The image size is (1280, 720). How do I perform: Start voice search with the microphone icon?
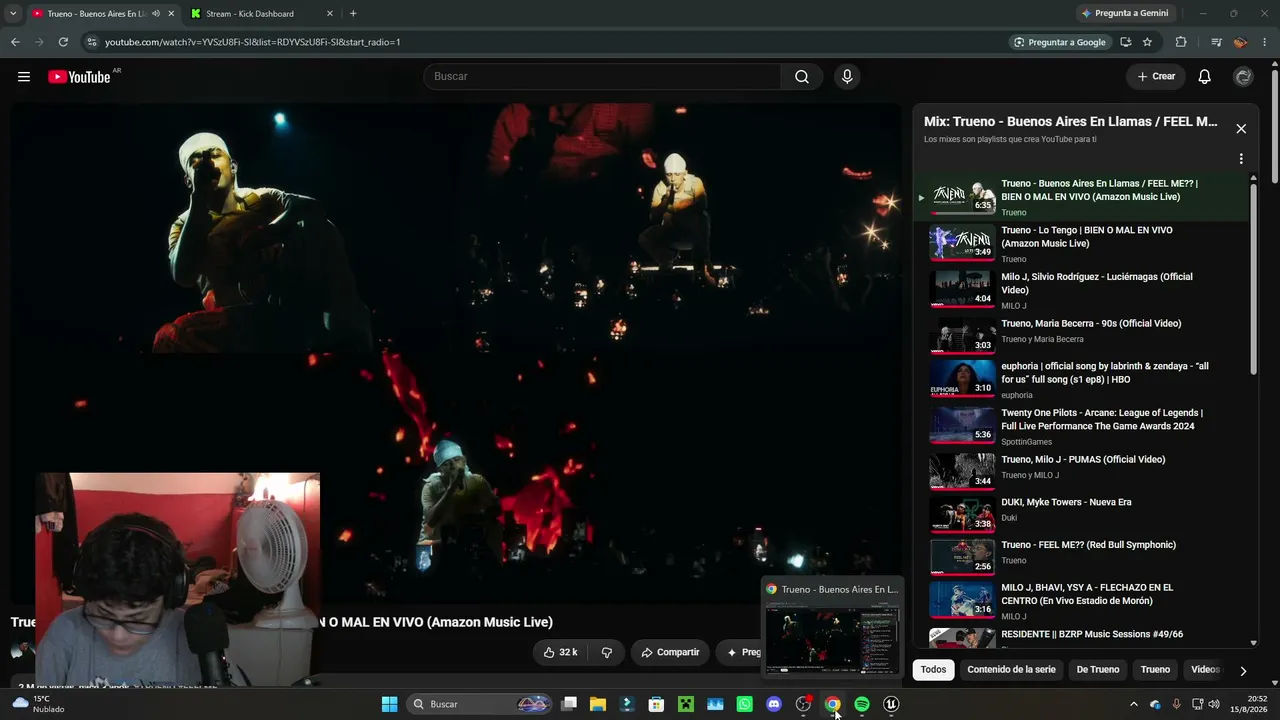847,77
